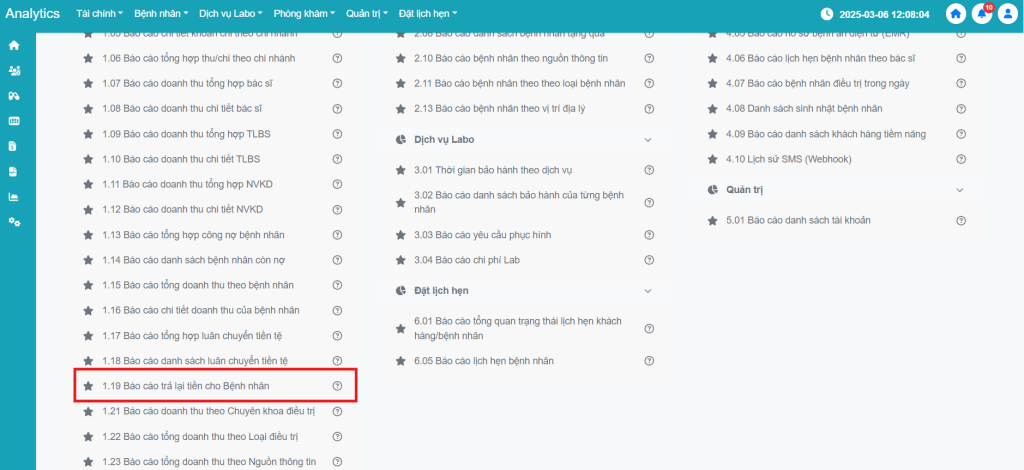Mark 6.05 Báo cáo lịch hẹn as favorite
This screenshot has width=1024, height=470.
coord(401,360)
